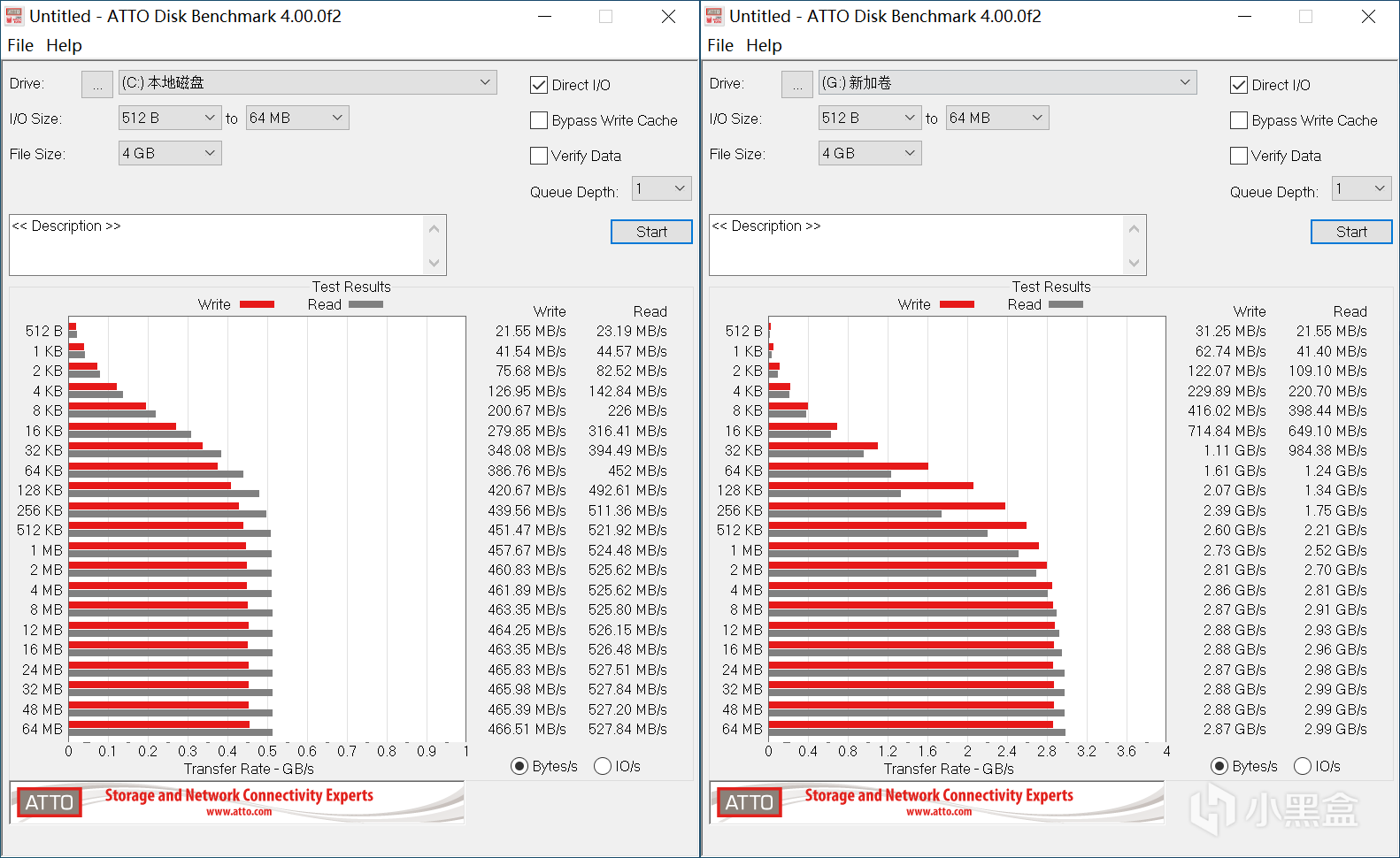Open the Drive dropdown showing (G:) 新加卷
1400x858 pixels.
(1008, 82)
